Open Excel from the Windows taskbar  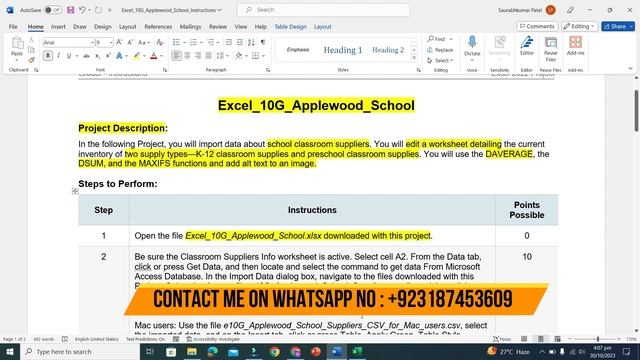click(x=357, y=351)
